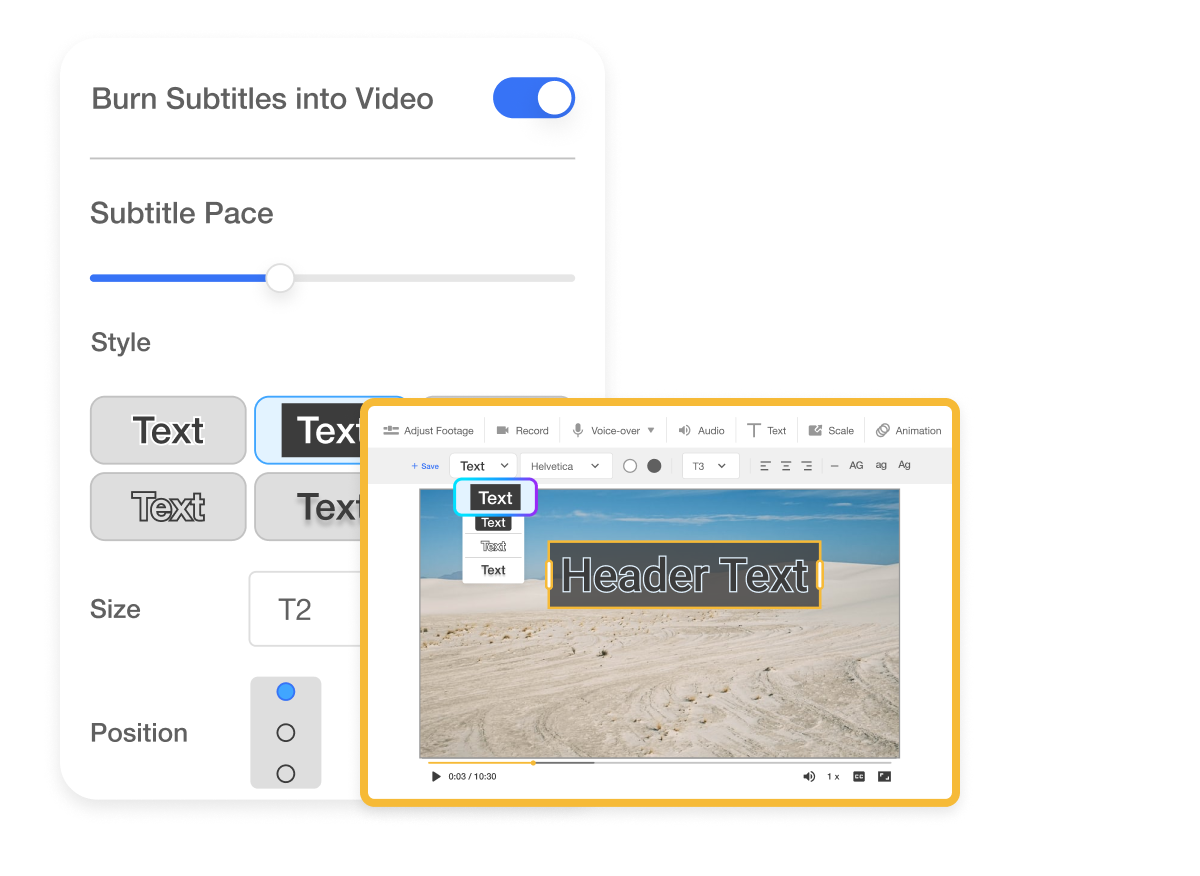Screen dimensions: 1200x876
Task: Open the font dropdown showing Helvetica
Action: point(566,465)
